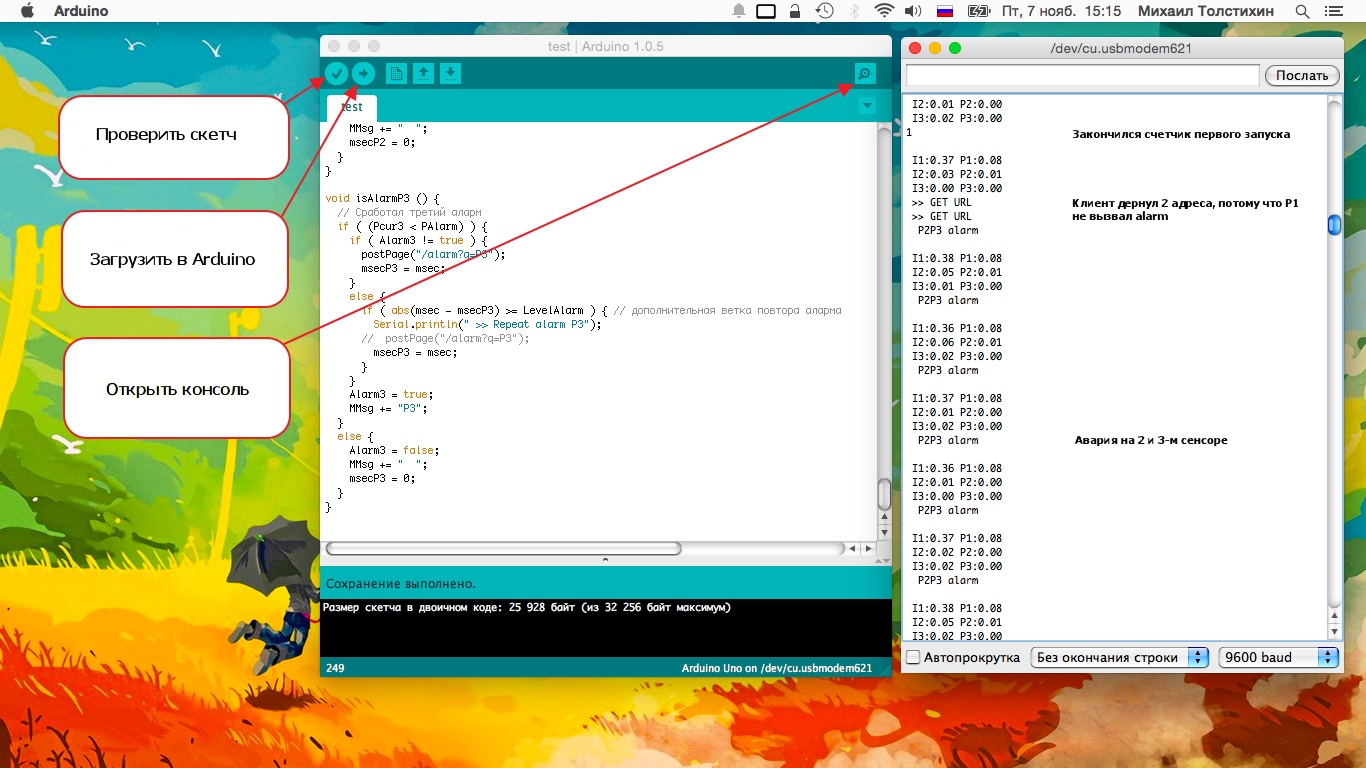Open the Time Machine menu bar icon
The image size is (1366, 768).
tap(824, 11)
